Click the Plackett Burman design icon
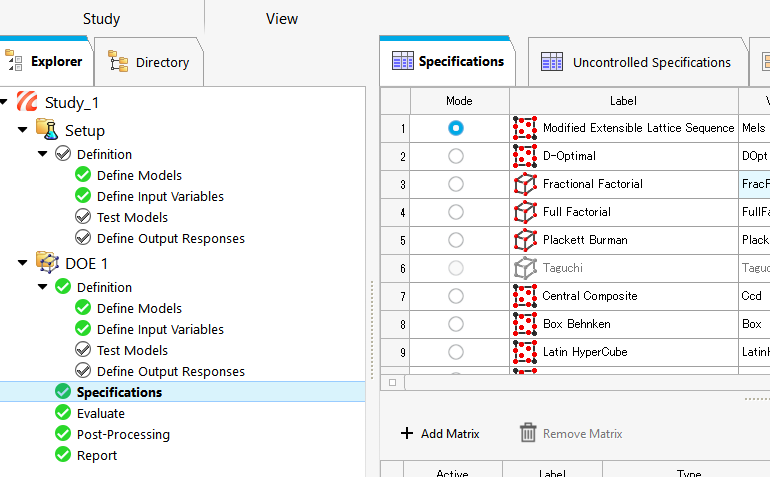Image resolution: width=770 pixels, height=477 pixels. [x=524, y=240]
